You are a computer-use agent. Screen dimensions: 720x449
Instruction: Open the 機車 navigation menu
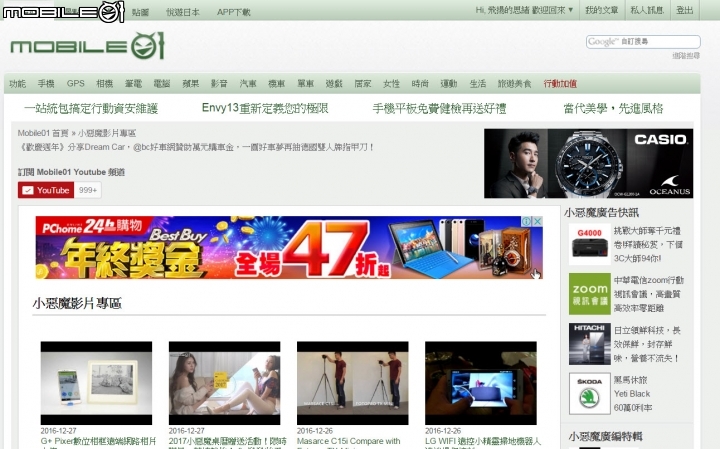coord(276,84)
